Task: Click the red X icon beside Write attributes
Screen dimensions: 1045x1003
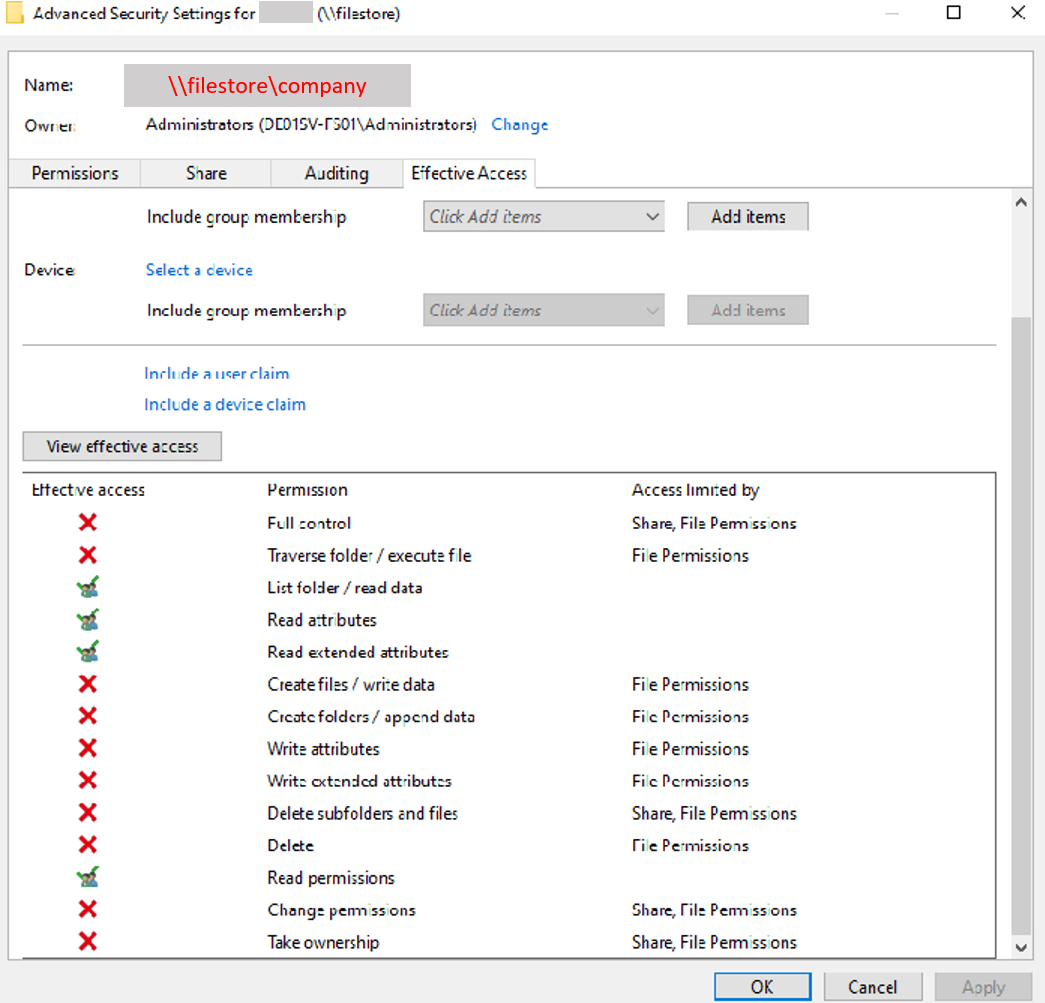Action: pos(87,748)
